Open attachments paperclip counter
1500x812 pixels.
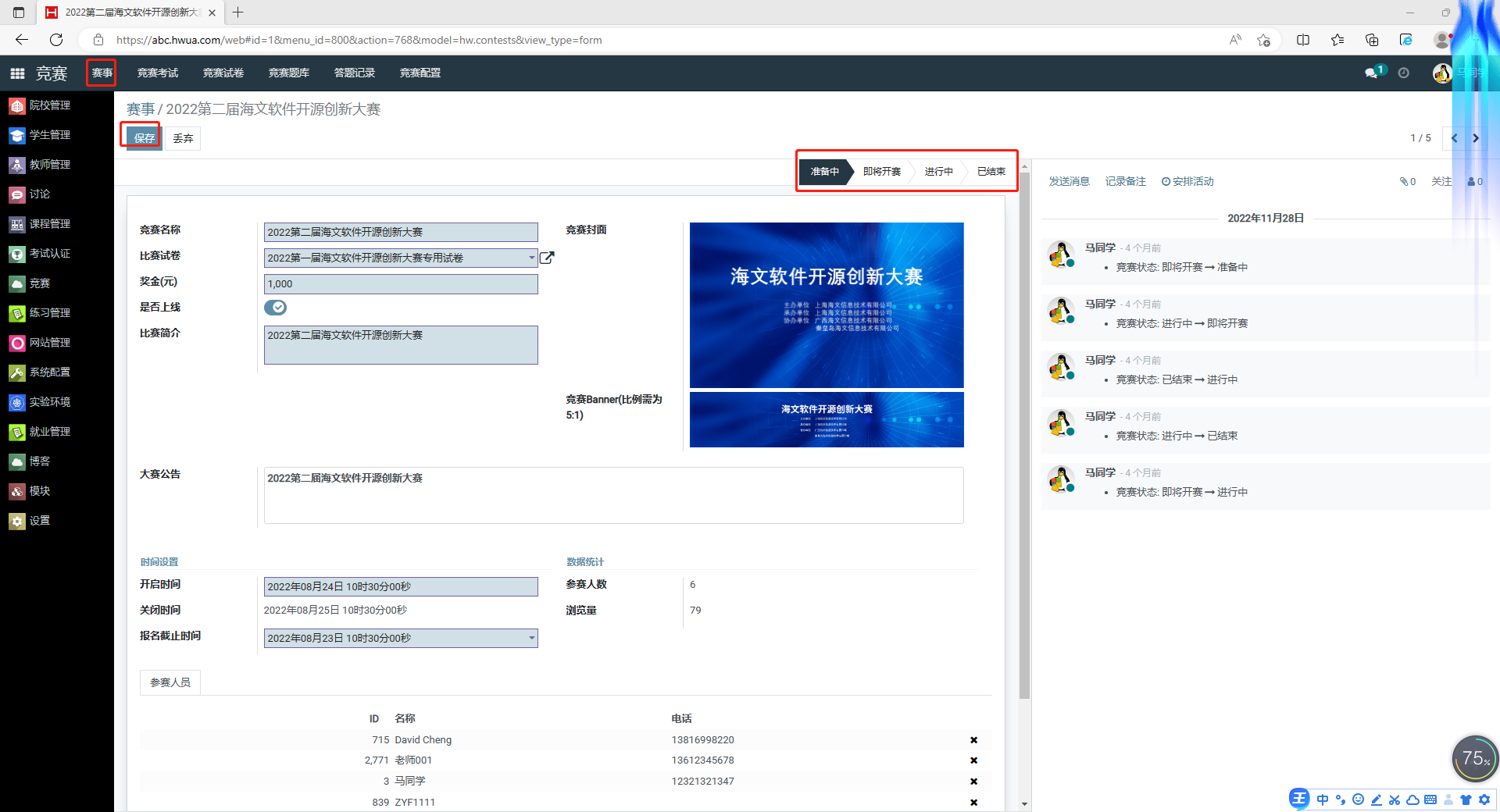point(1408,181)
